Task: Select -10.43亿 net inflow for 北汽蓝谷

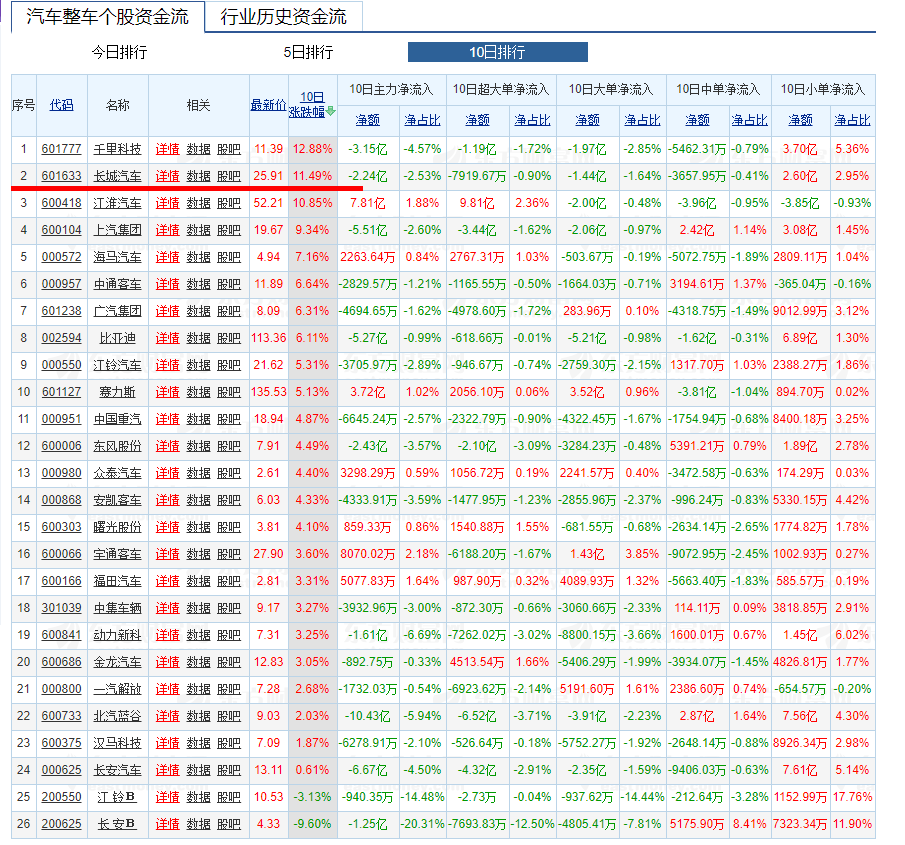Action: (368, 716)
